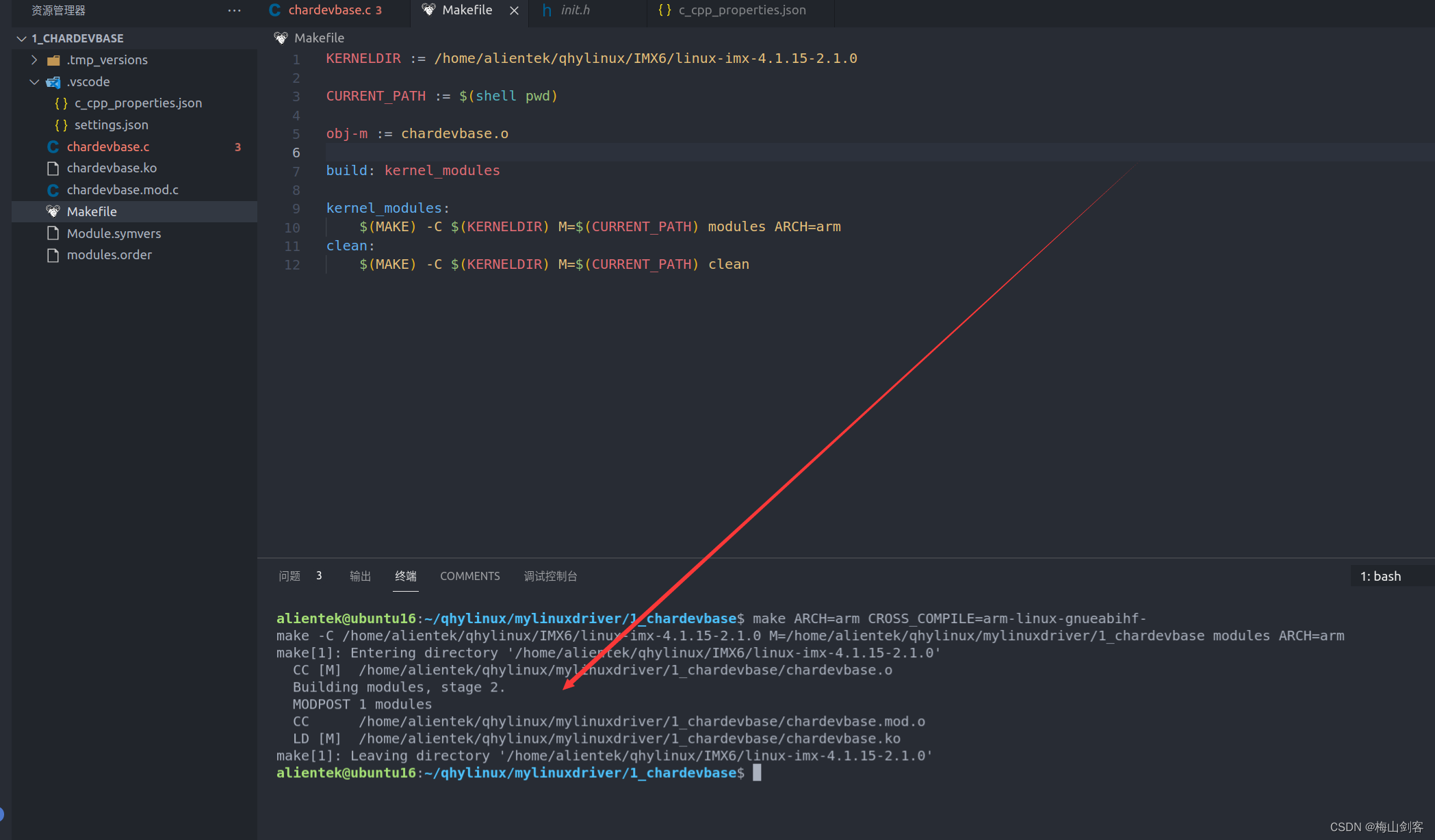Screen dimensions: 1435x840
Task: Open chardevbase.c from the file tree
Action: (x=107, y=146)
